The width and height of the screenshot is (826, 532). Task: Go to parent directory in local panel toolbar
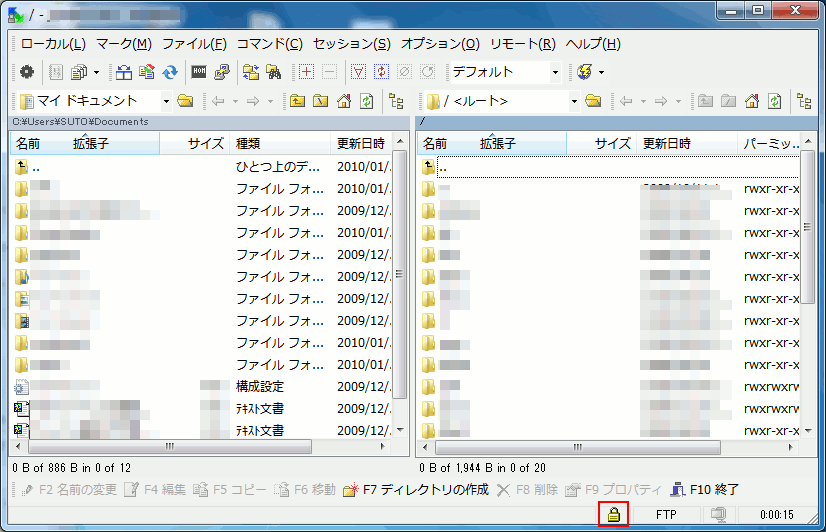tap(297, 101)
